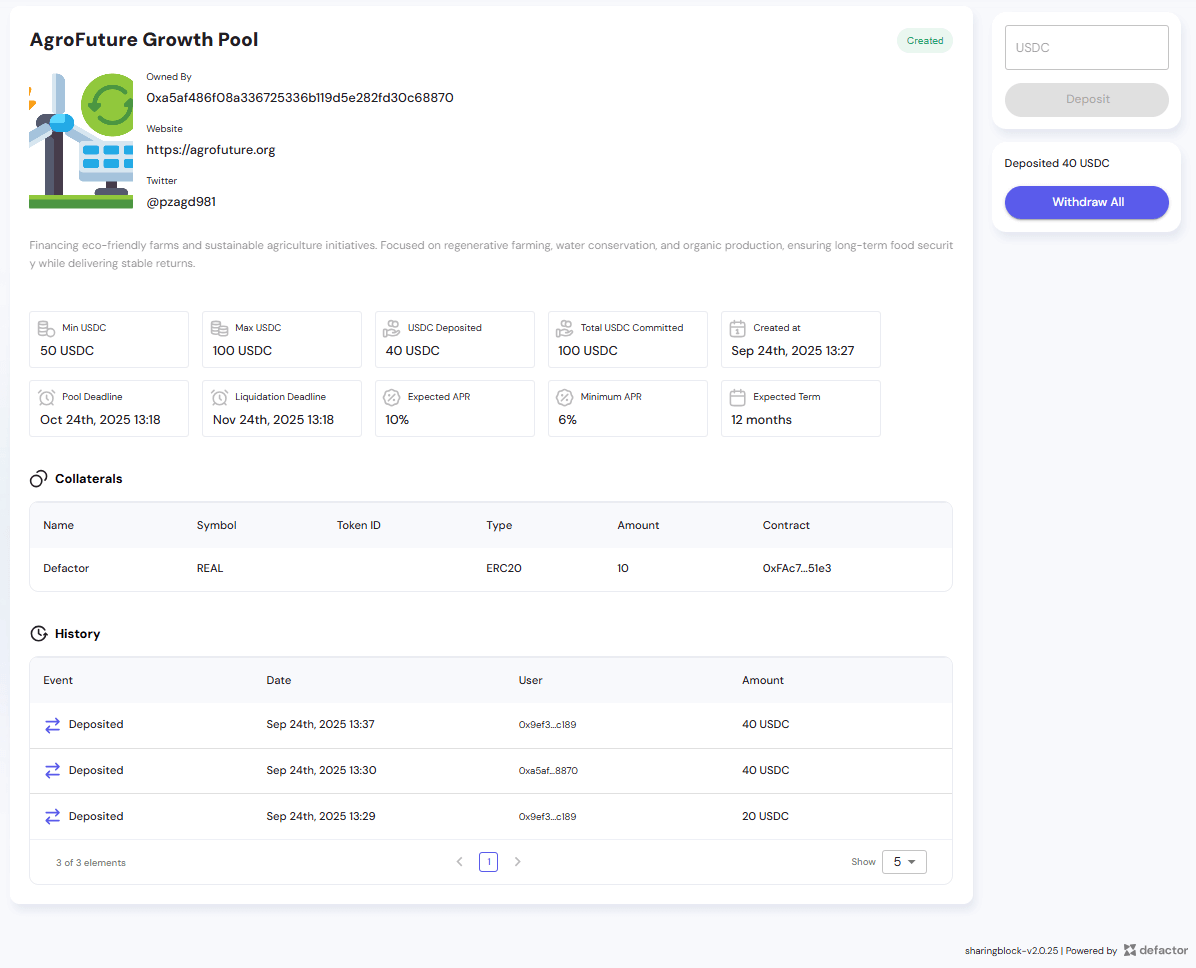The width and height of the screenshot is (1196, 968).
Task: Click the Expected Term calendar icon
Action: (738, 397)
